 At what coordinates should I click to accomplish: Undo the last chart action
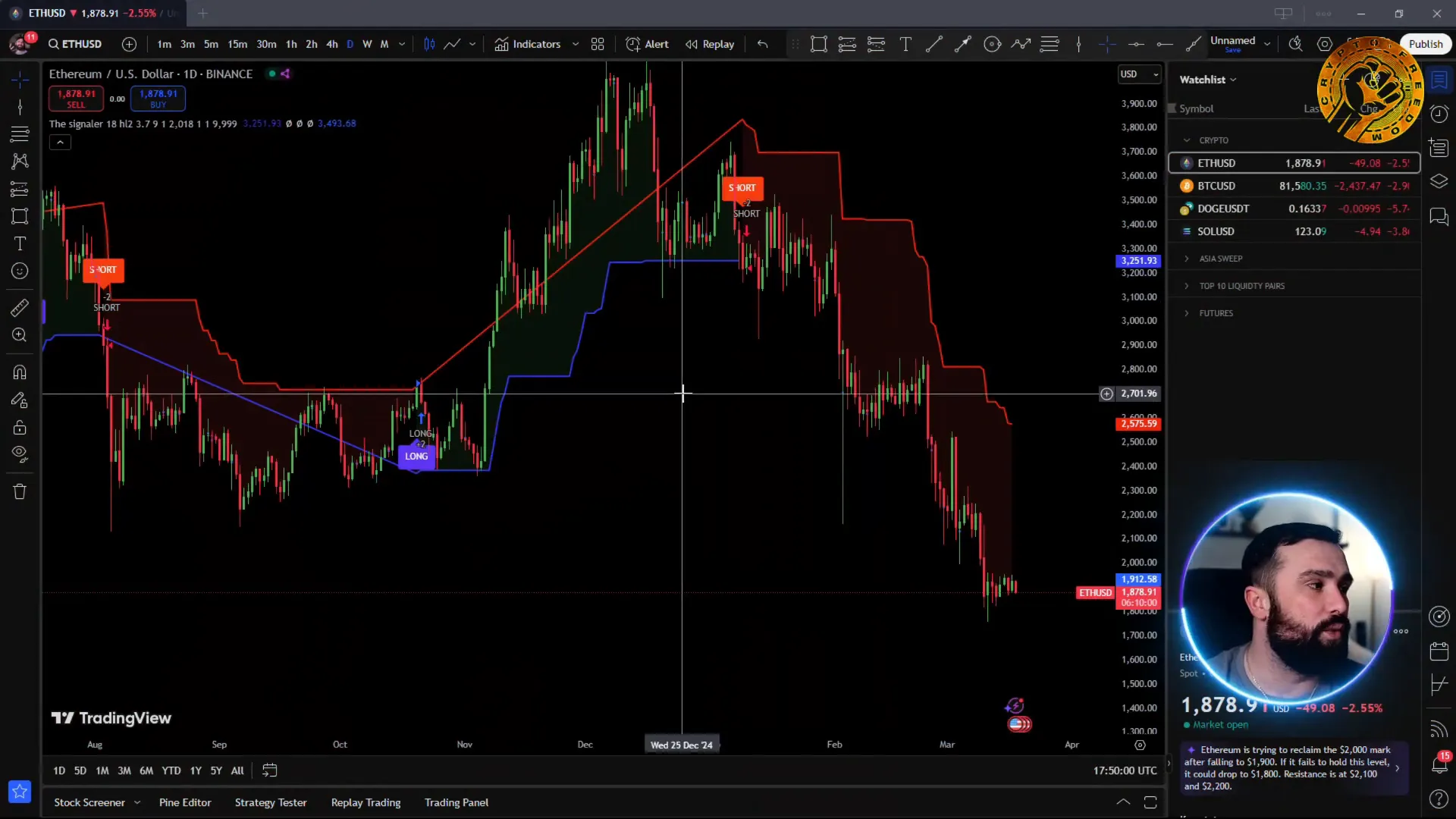coord(763,44)
